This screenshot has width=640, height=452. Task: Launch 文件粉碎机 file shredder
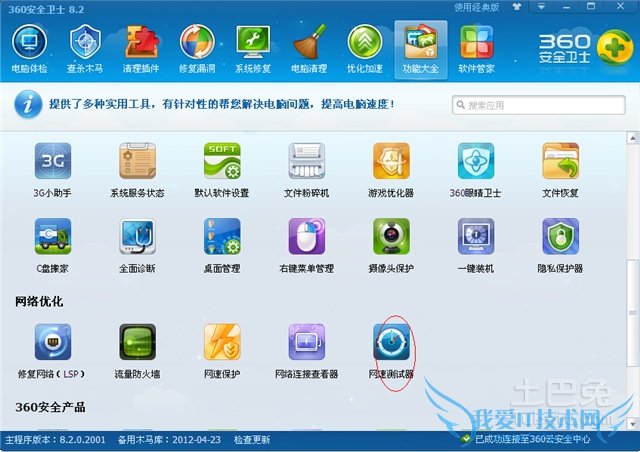pyautogui.click(x=307, y=170)
